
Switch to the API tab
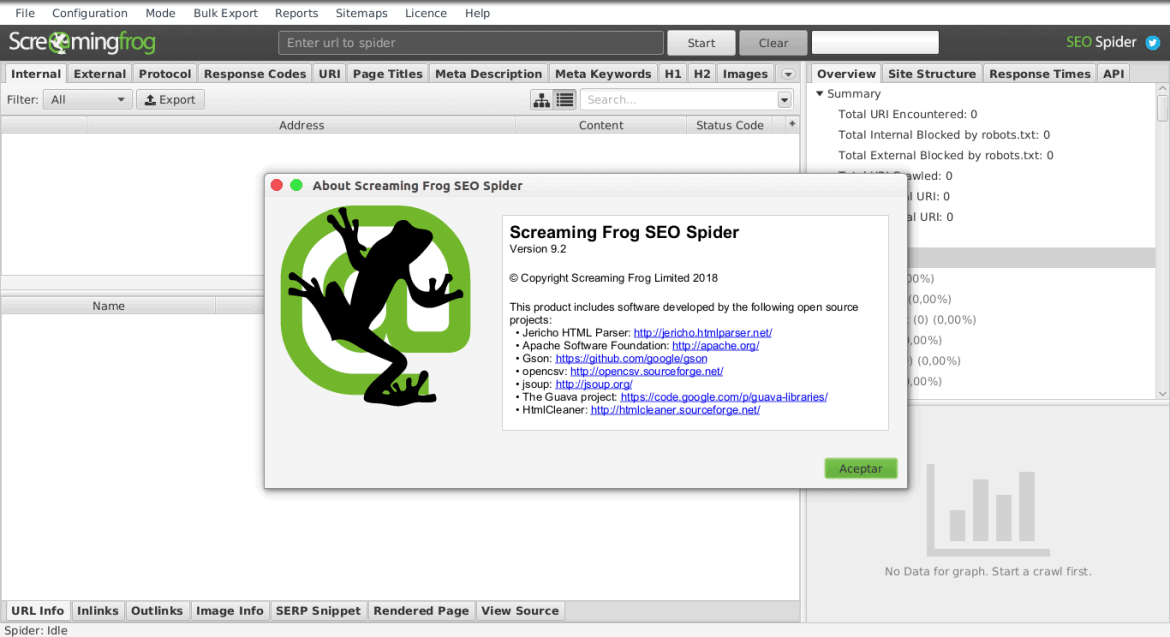pyautogui.click(x=1113, y=74)
